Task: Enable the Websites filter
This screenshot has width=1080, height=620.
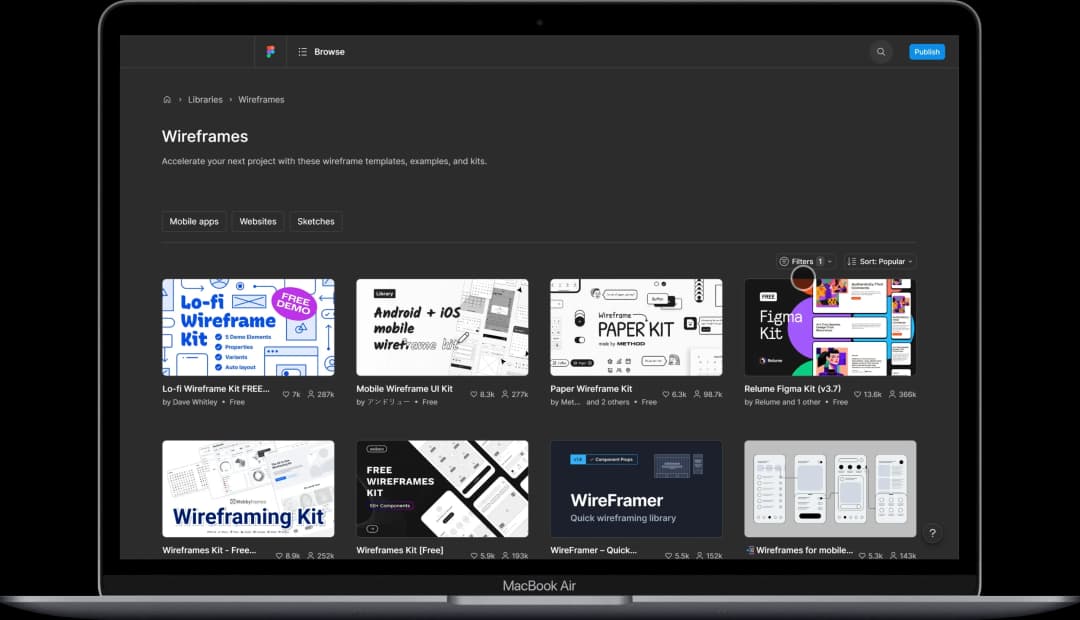Action: pyautogui.click(x=257, y=221)
